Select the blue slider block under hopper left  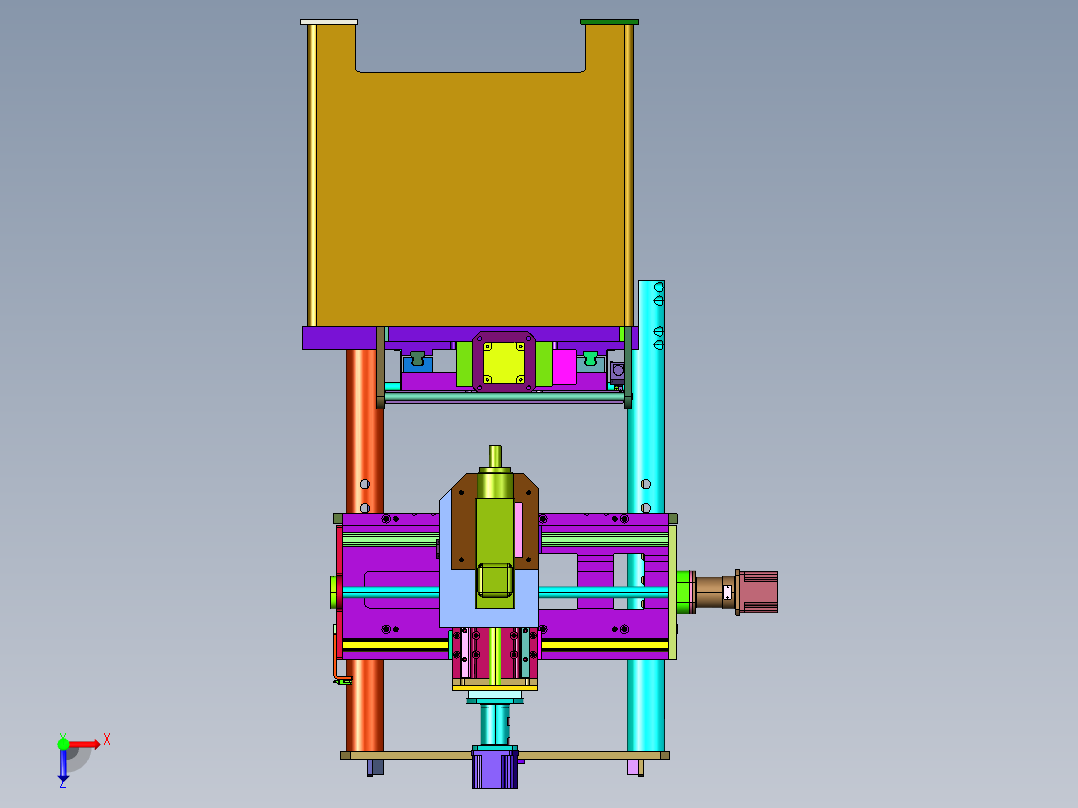(417, 364)
